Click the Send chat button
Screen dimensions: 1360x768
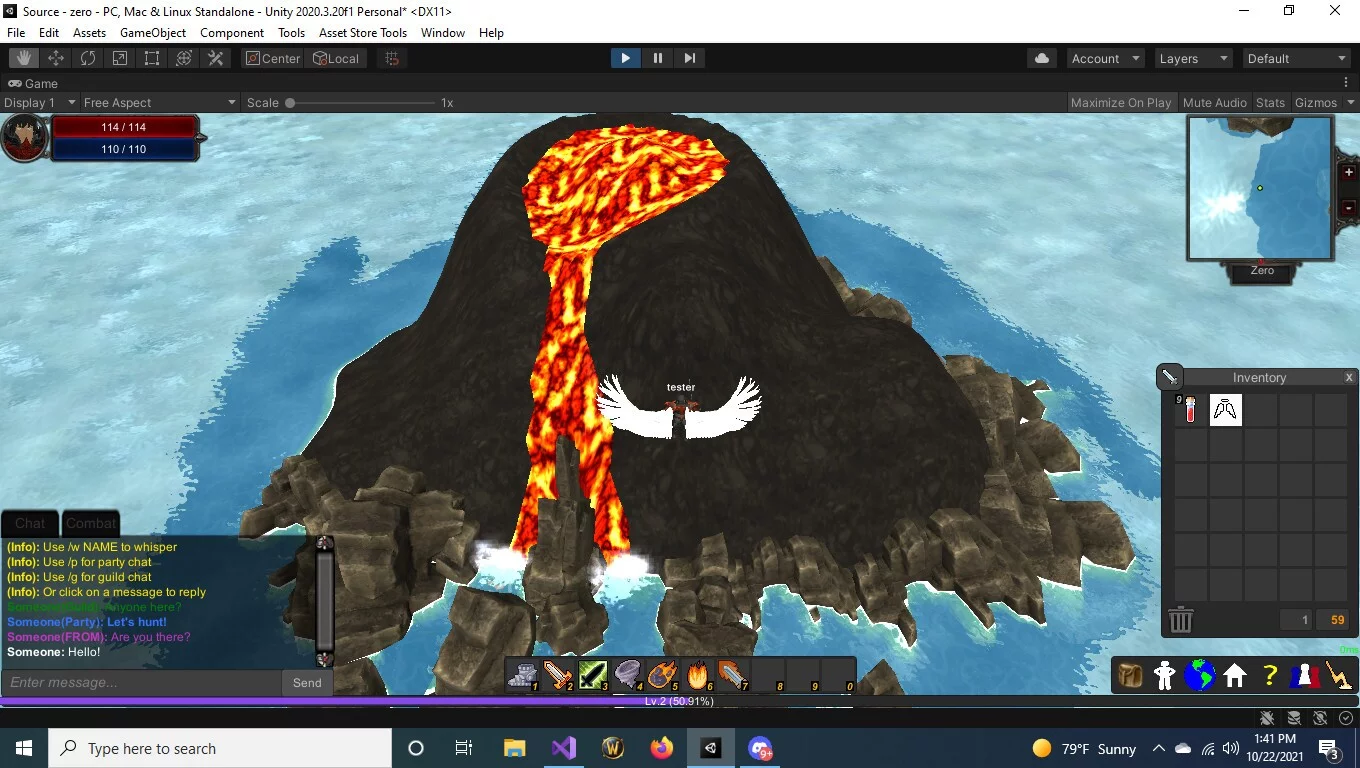coord(307,682)
